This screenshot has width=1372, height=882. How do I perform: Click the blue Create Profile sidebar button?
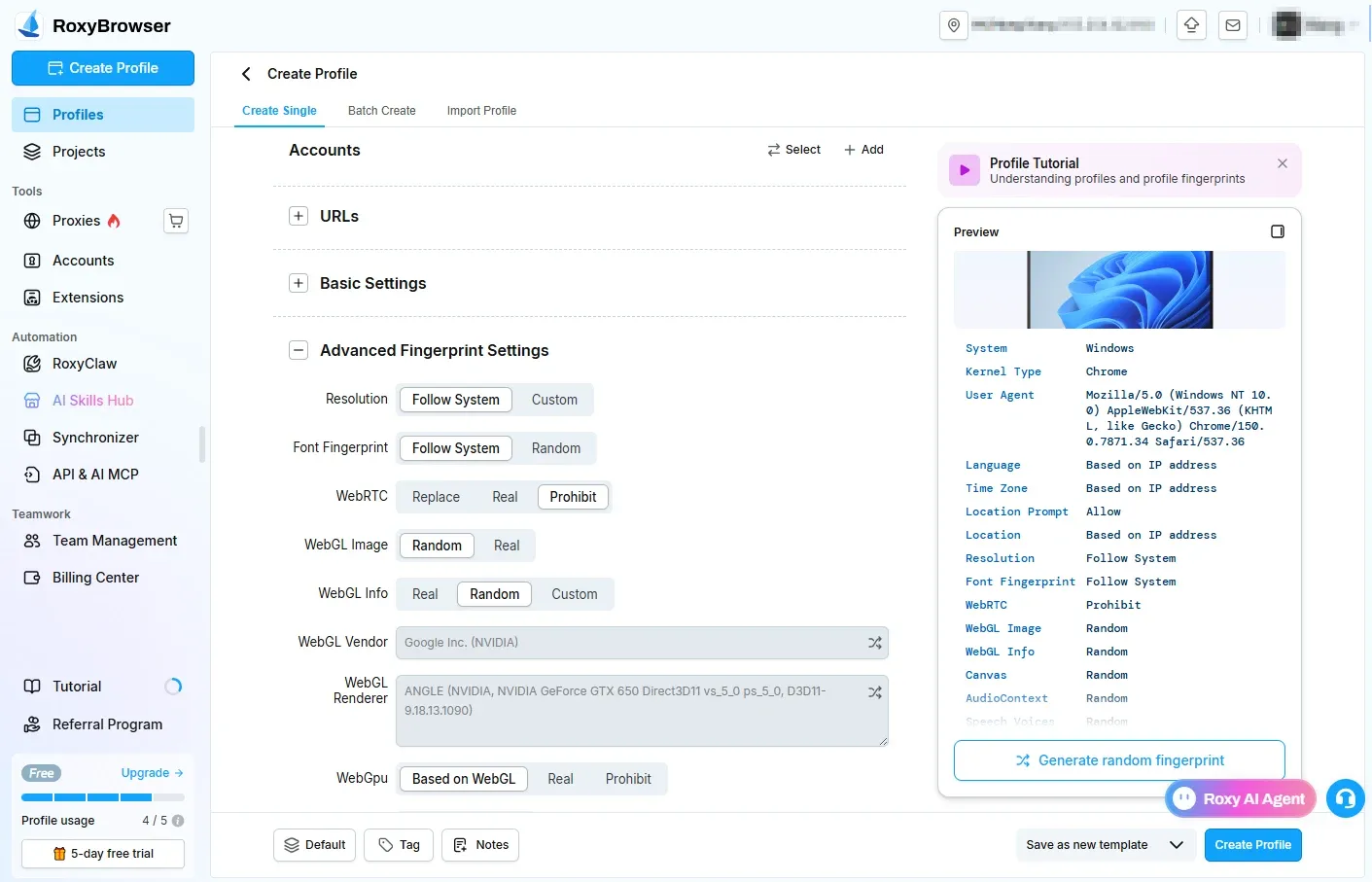coord(103,68)
